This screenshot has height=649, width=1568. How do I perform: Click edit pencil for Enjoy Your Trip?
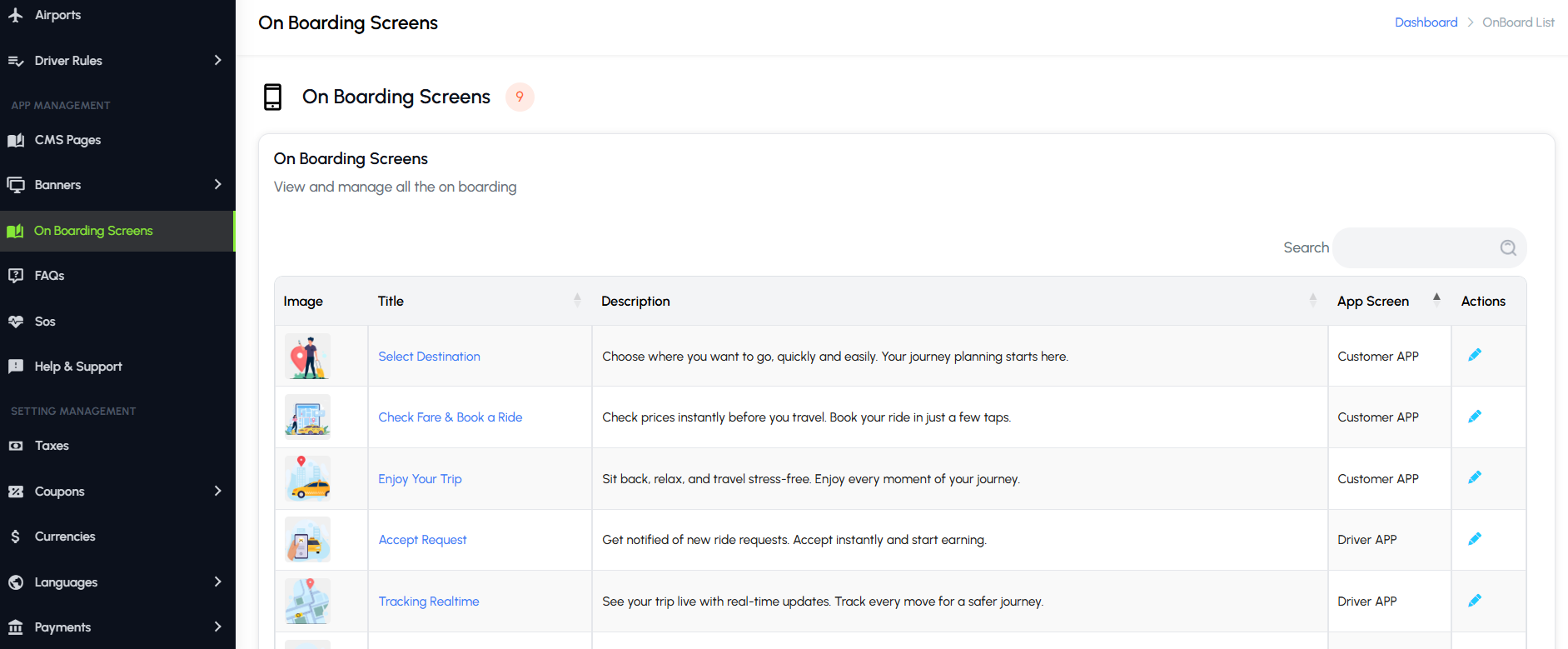point(1474,477)
